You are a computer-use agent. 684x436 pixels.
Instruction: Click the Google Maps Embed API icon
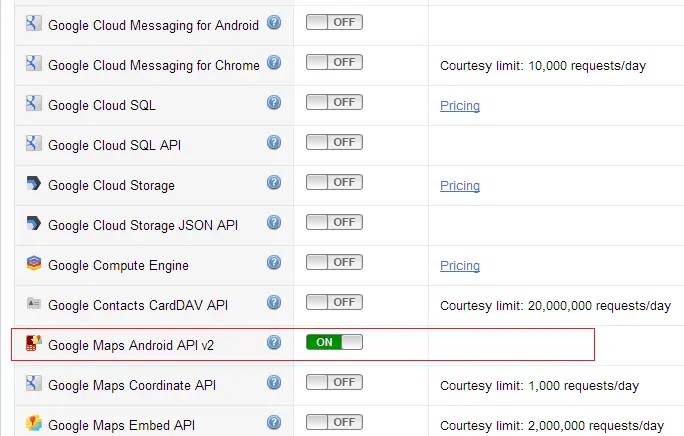click(x=34, y=423)
